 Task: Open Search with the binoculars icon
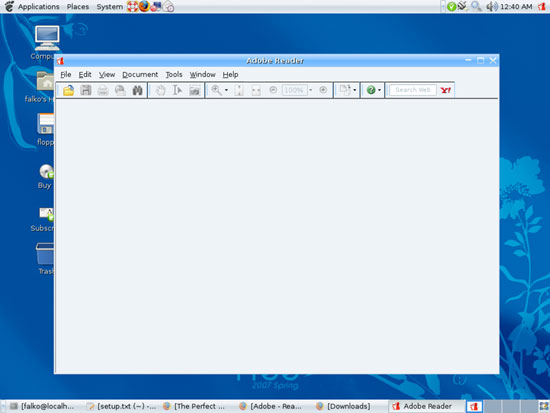point(138,90)
